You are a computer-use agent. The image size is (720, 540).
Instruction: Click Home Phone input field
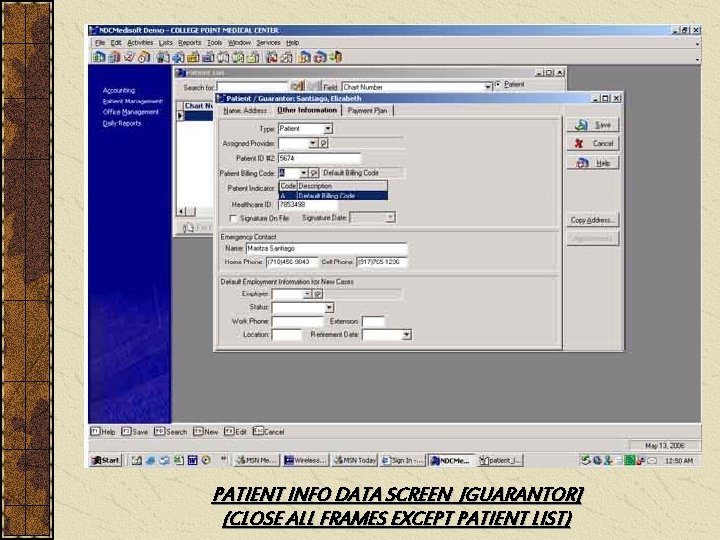coord(292,262)
